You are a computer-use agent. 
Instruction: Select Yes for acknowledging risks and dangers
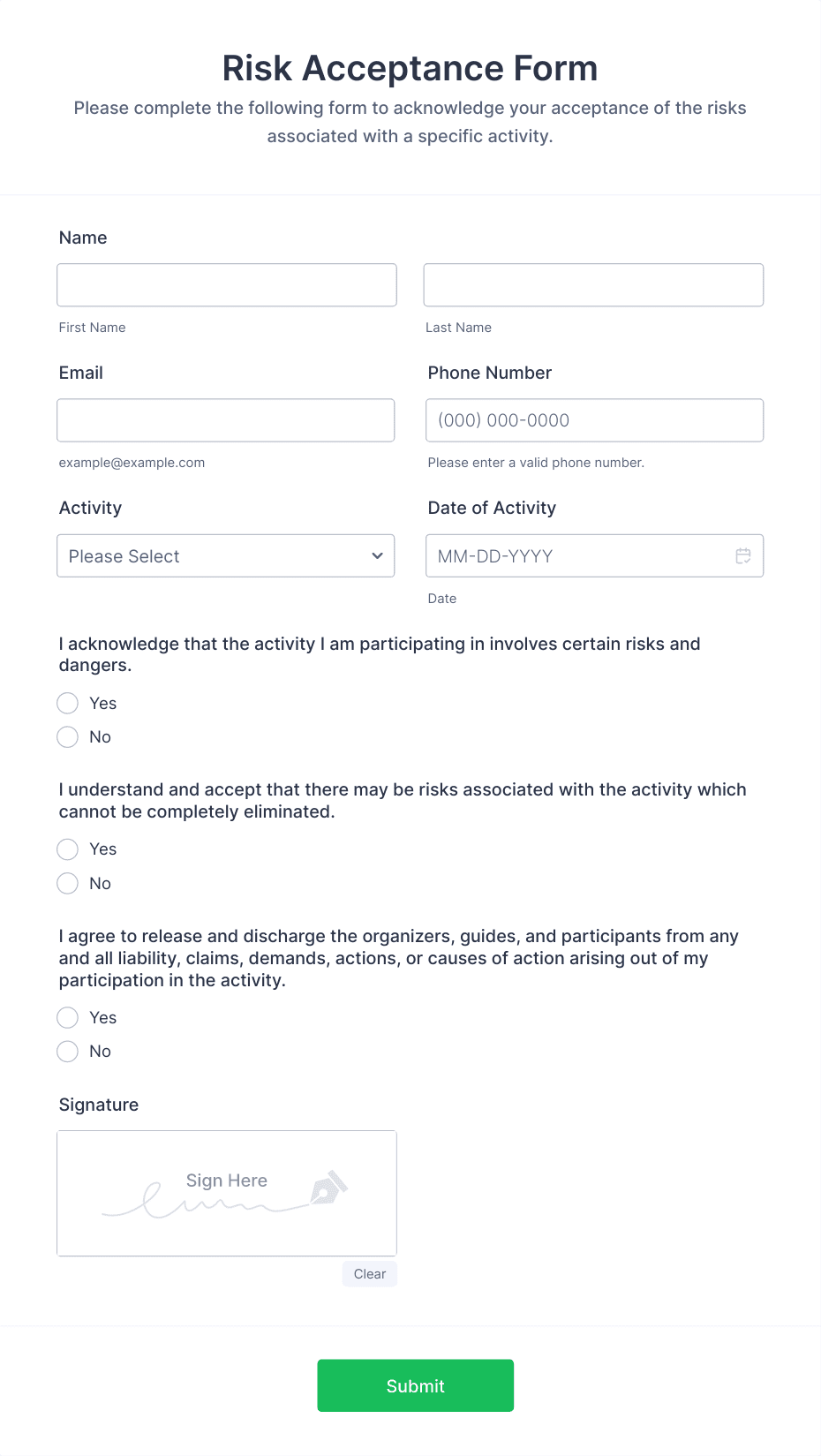[68, 704]
